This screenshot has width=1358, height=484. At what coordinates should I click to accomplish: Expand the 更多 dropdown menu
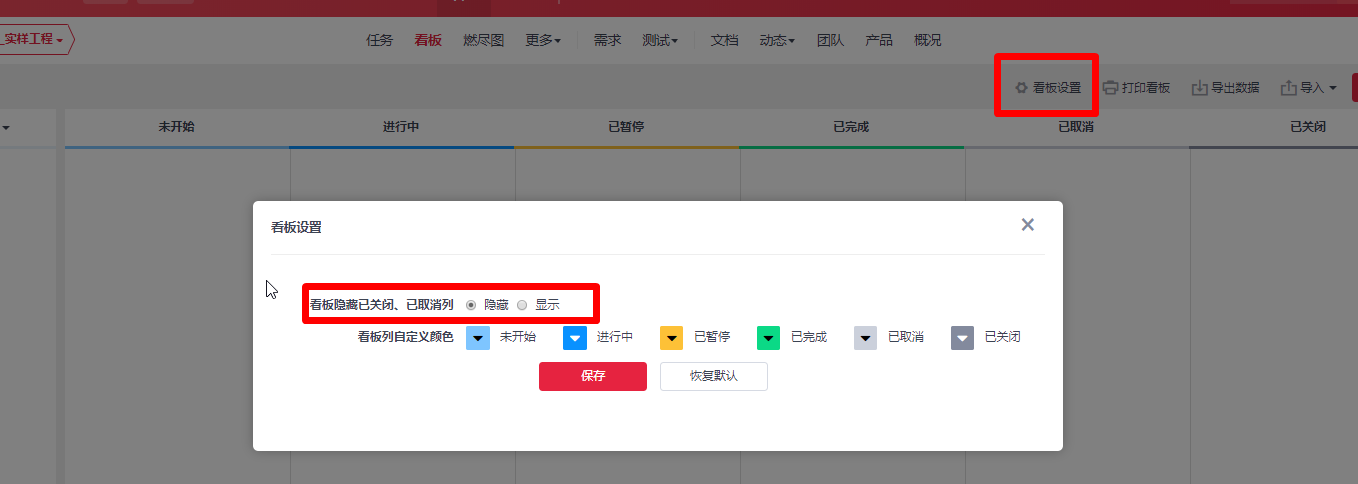(543, 41)
